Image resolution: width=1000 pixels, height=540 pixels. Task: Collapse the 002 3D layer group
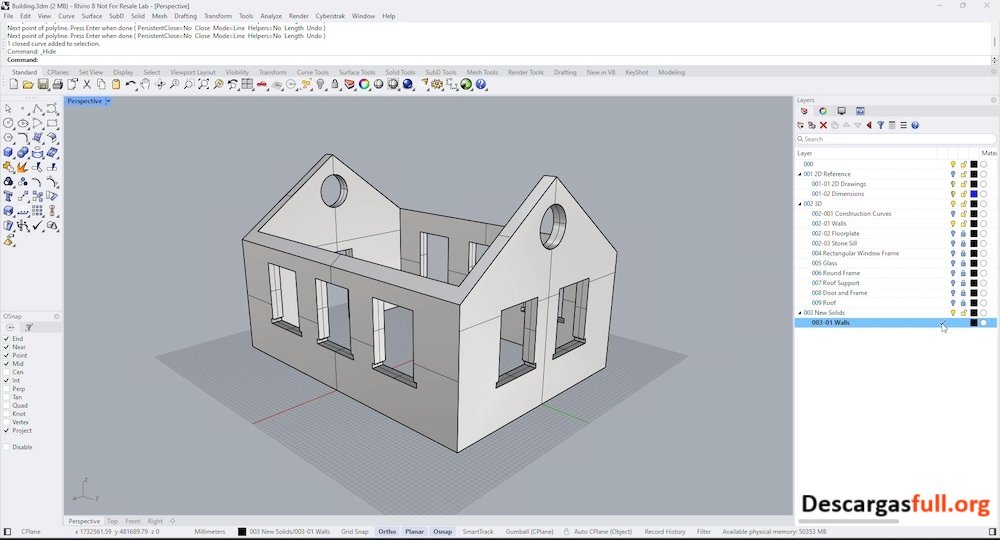[799, 204]
